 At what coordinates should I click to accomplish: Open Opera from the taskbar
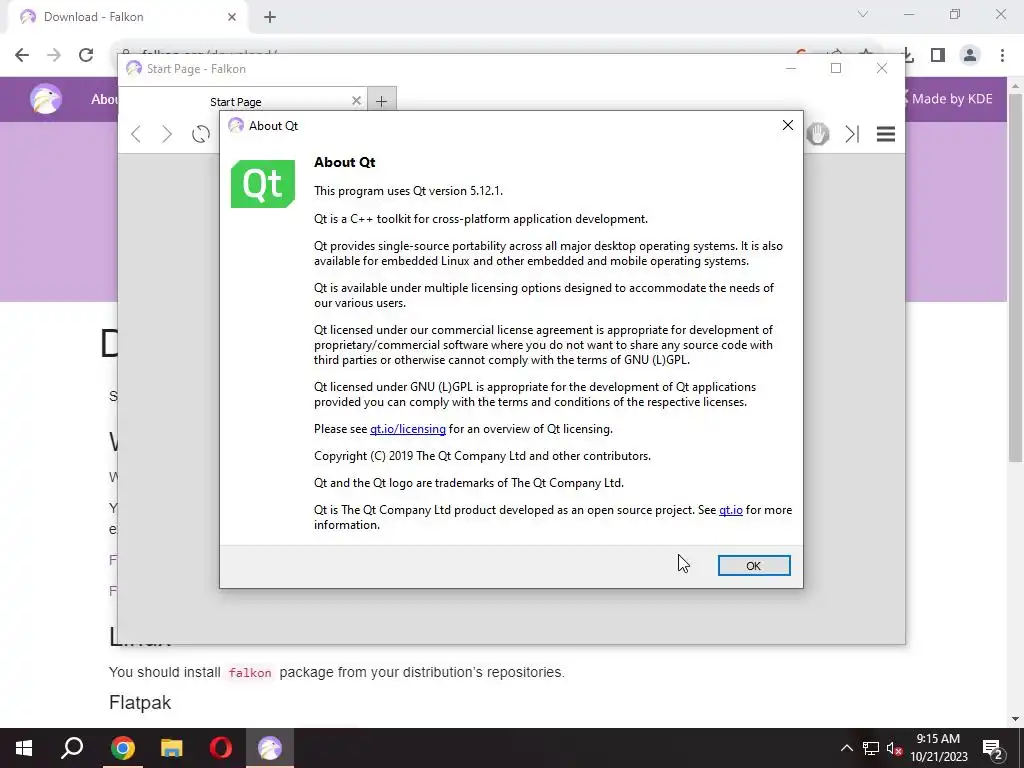coord(221,748)
